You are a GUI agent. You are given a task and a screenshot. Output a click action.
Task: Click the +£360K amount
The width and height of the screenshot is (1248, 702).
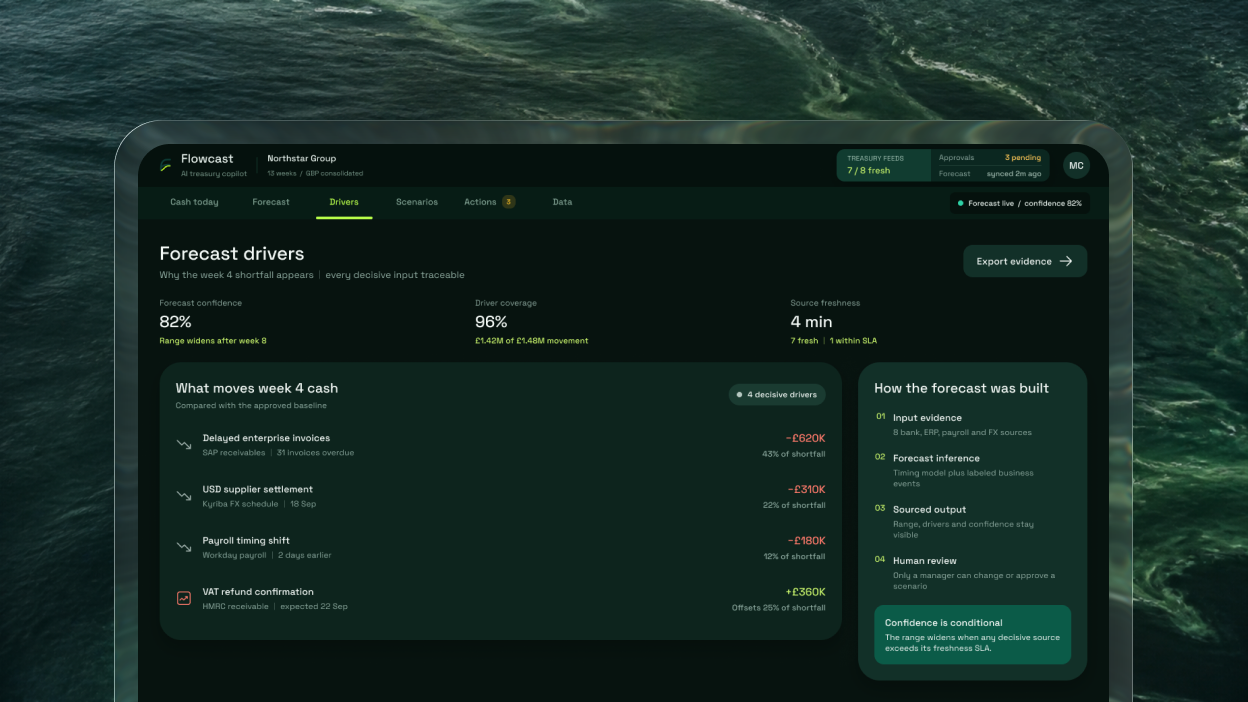pyautogui.click(x=805, y=592)
